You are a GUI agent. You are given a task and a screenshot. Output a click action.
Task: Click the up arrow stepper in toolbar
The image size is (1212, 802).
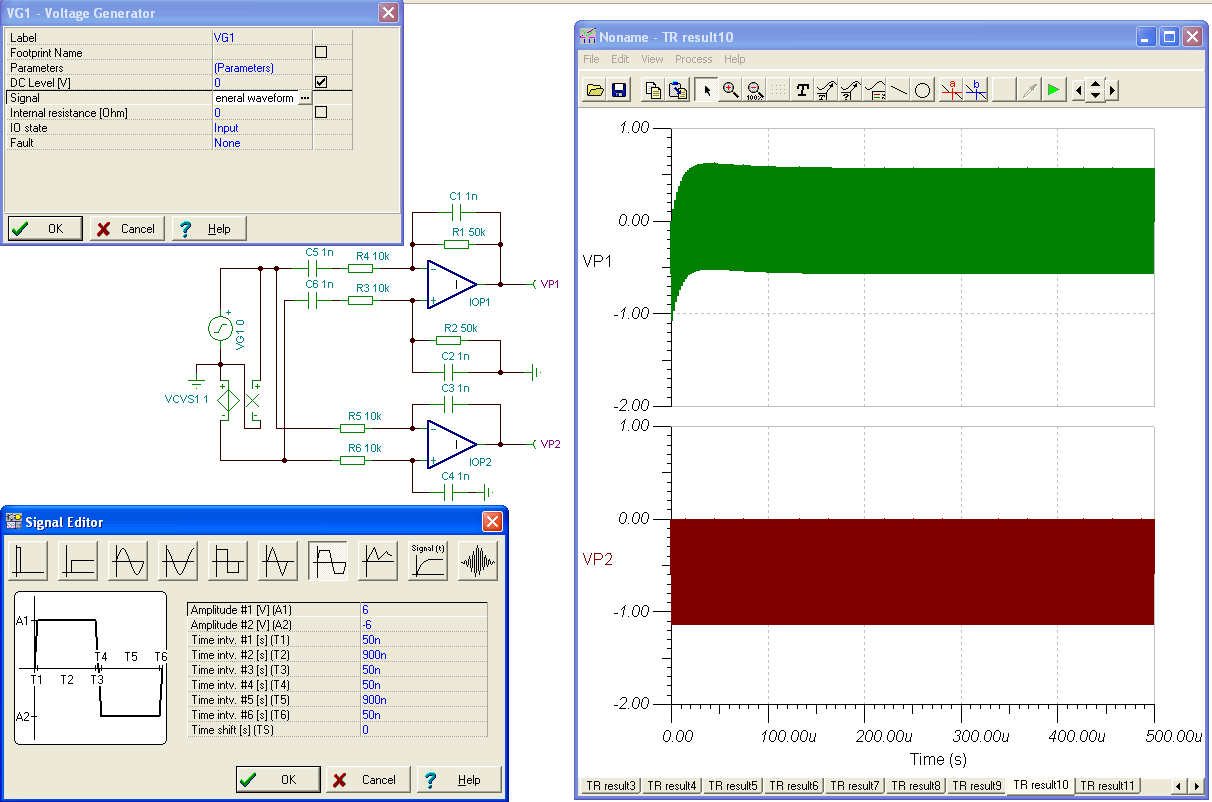tap(1095, 85)
